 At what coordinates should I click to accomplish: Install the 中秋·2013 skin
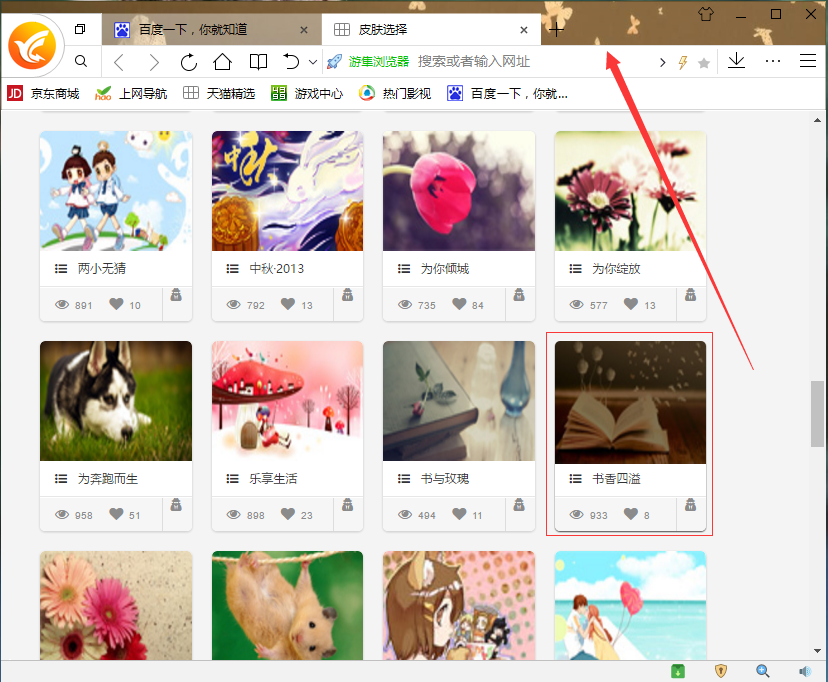tap(347, 295)
